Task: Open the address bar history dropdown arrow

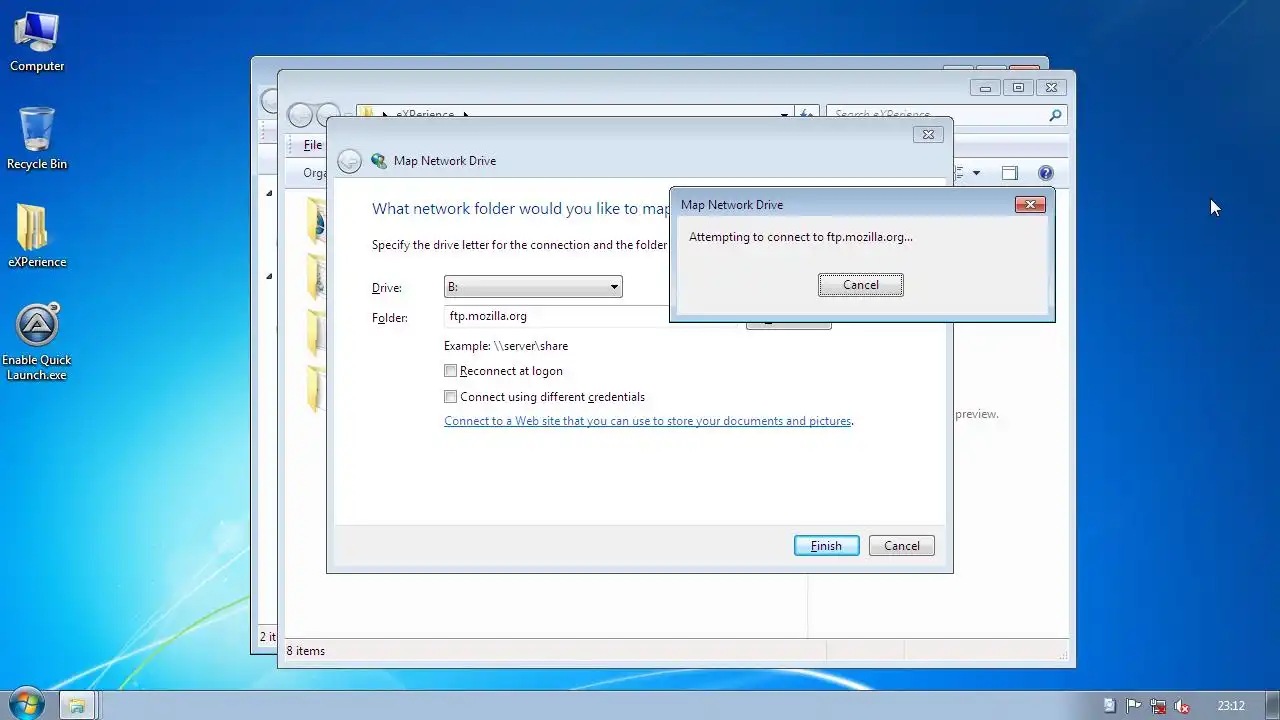Action: pos(784,115)
